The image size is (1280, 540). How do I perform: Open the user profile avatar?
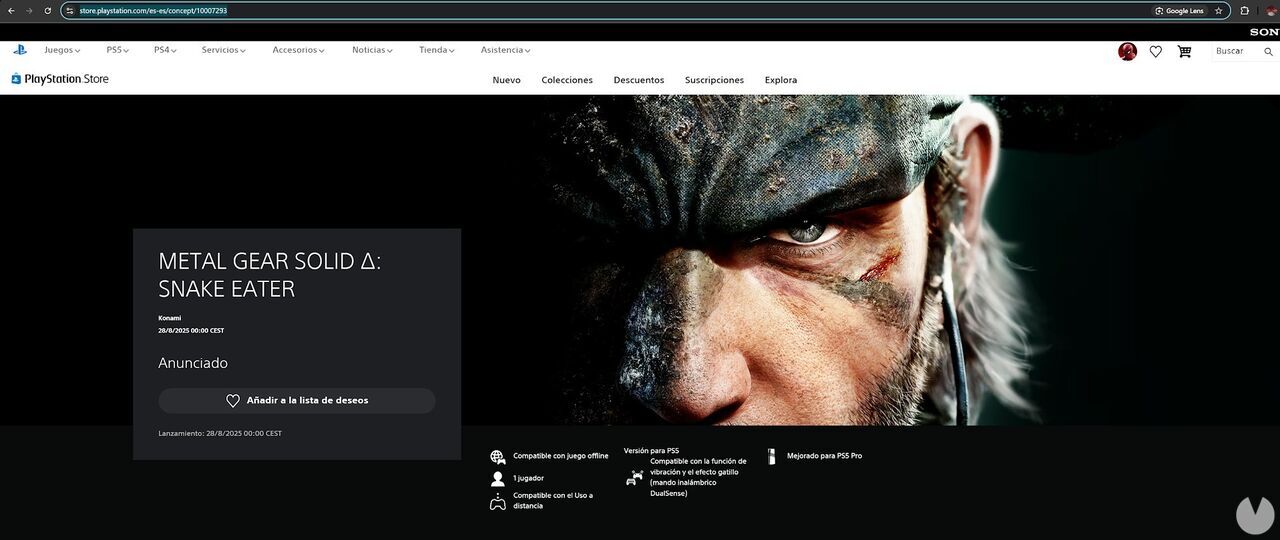coord(1127,51)
